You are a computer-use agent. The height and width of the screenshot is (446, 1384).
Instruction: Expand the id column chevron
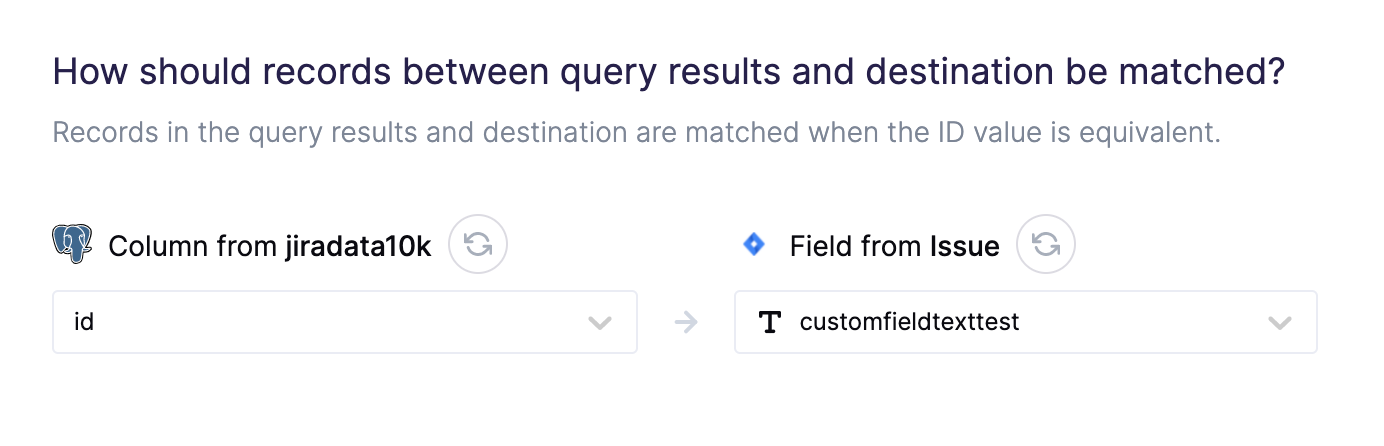(x=600, y=322)
